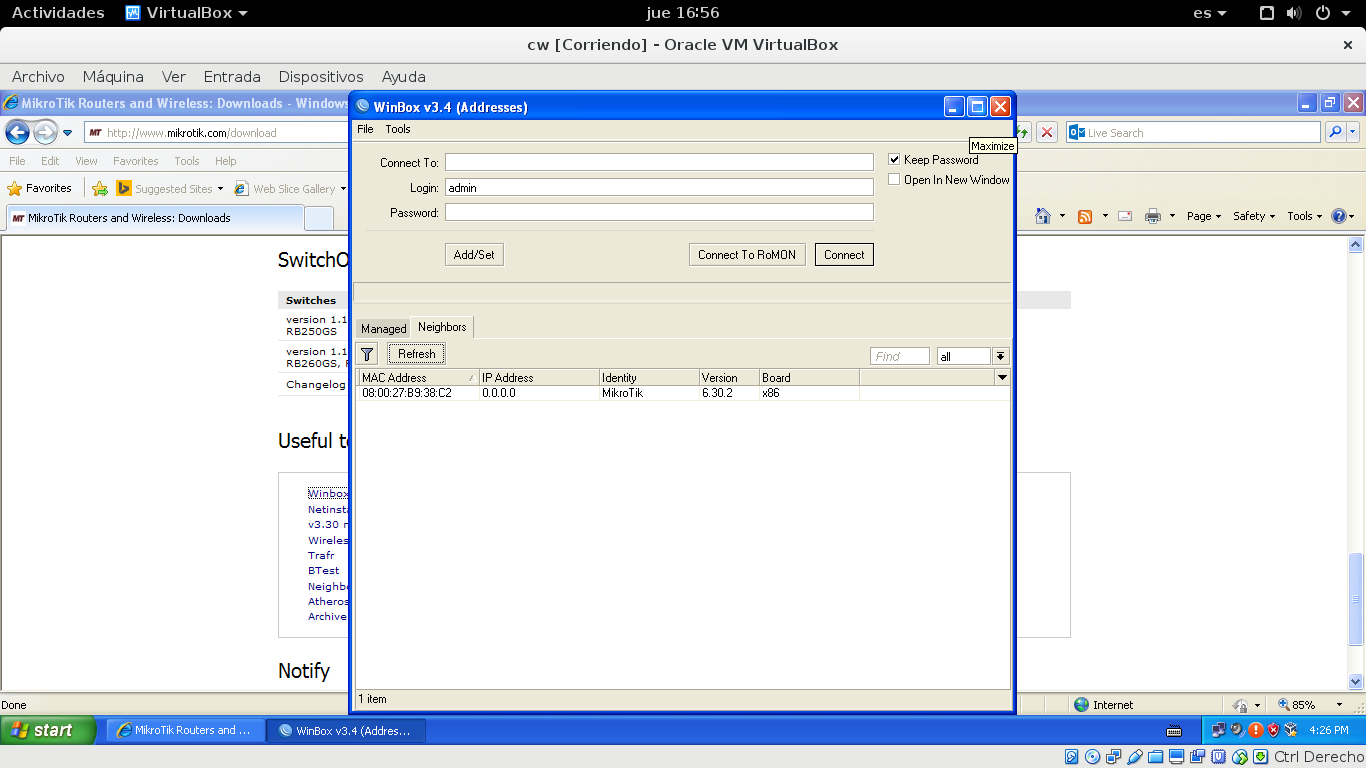Stop page loading with the red X
1366x768 pixels.
pos(1047,132)
